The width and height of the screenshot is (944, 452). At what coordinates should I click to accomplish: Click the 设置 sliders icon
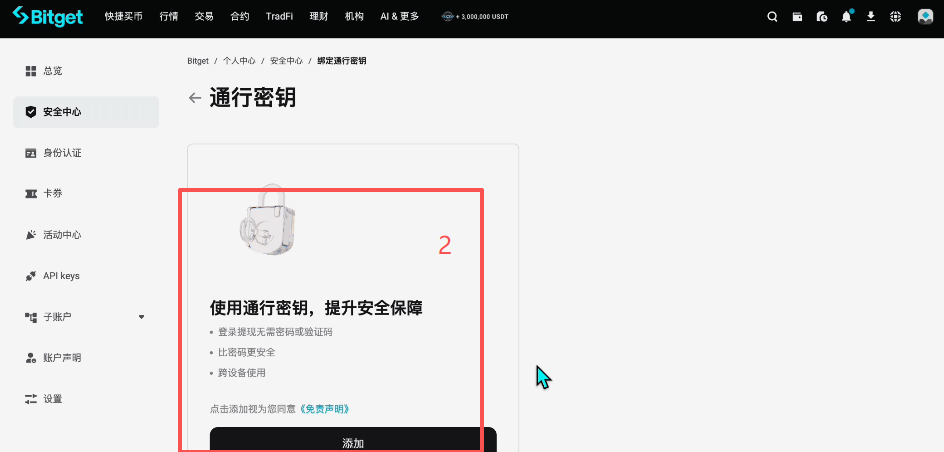(31, 398)
